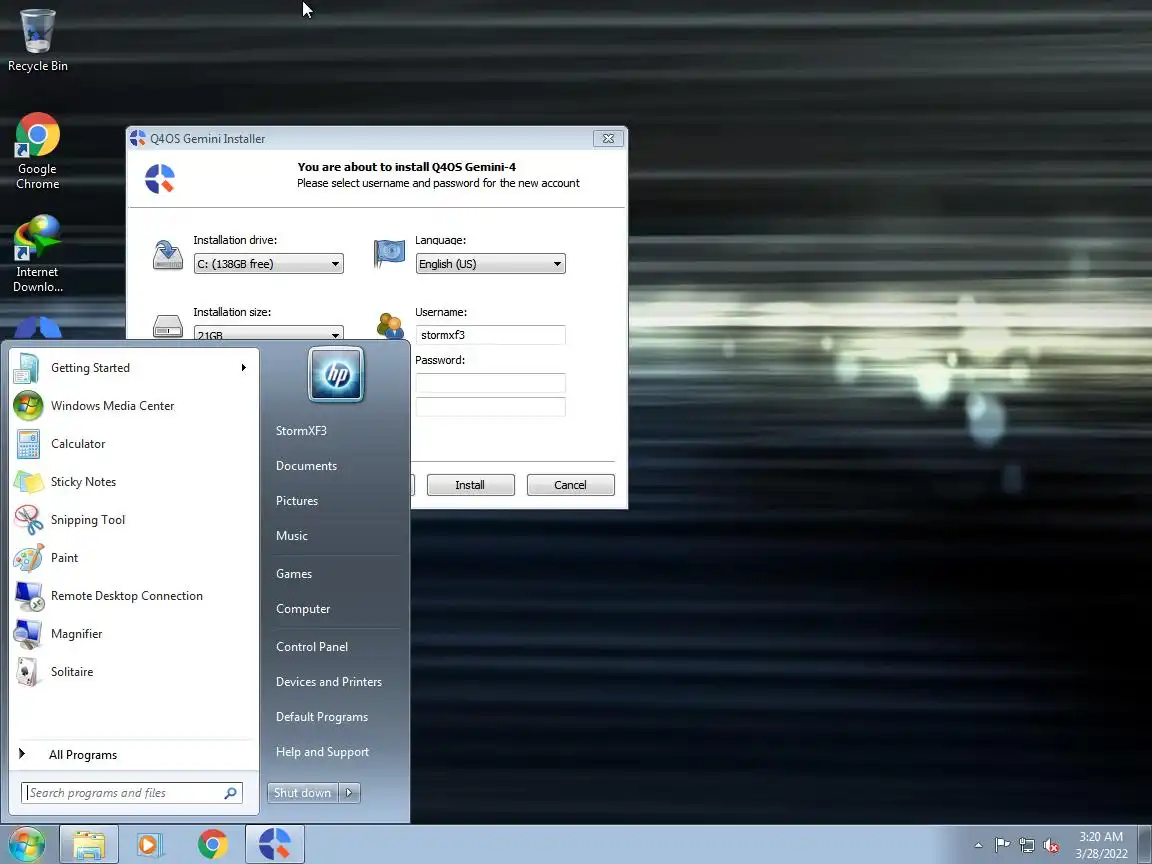This screenshot has width=1152, height=864.
Task: Click the users icon beside Username
Action: pyautogui.click(x=390, y=325)
